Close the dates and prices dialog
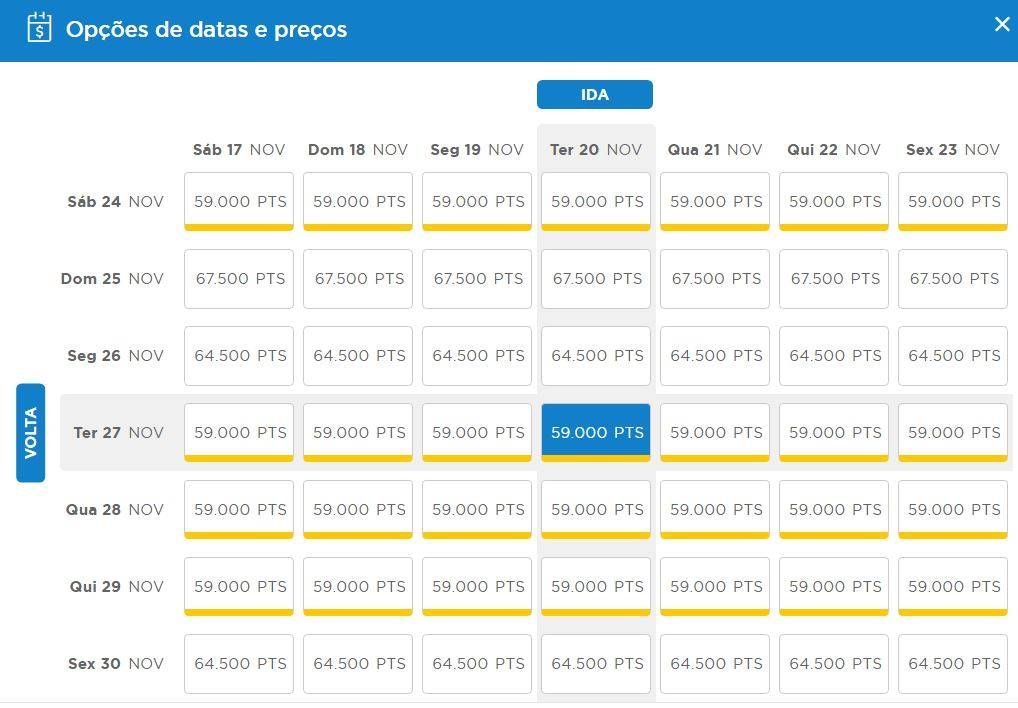Screen dimensions: 1018x708 pos(1002,25)
